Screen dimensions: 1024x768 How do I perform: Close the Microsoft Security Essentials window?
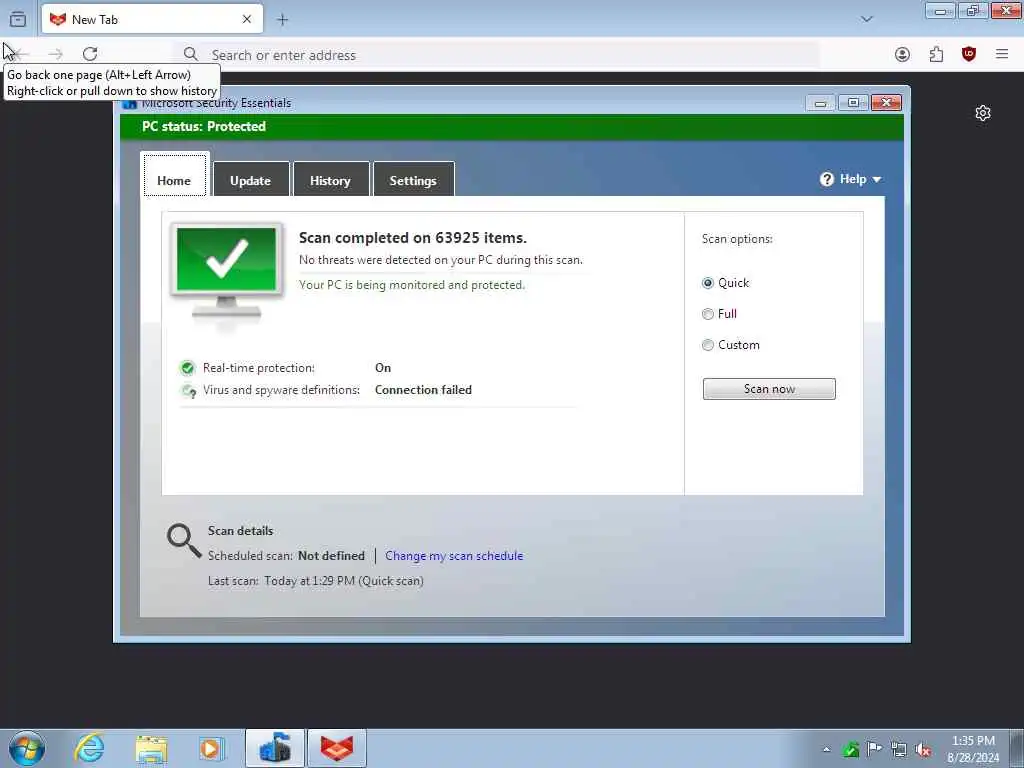(886, 103)
